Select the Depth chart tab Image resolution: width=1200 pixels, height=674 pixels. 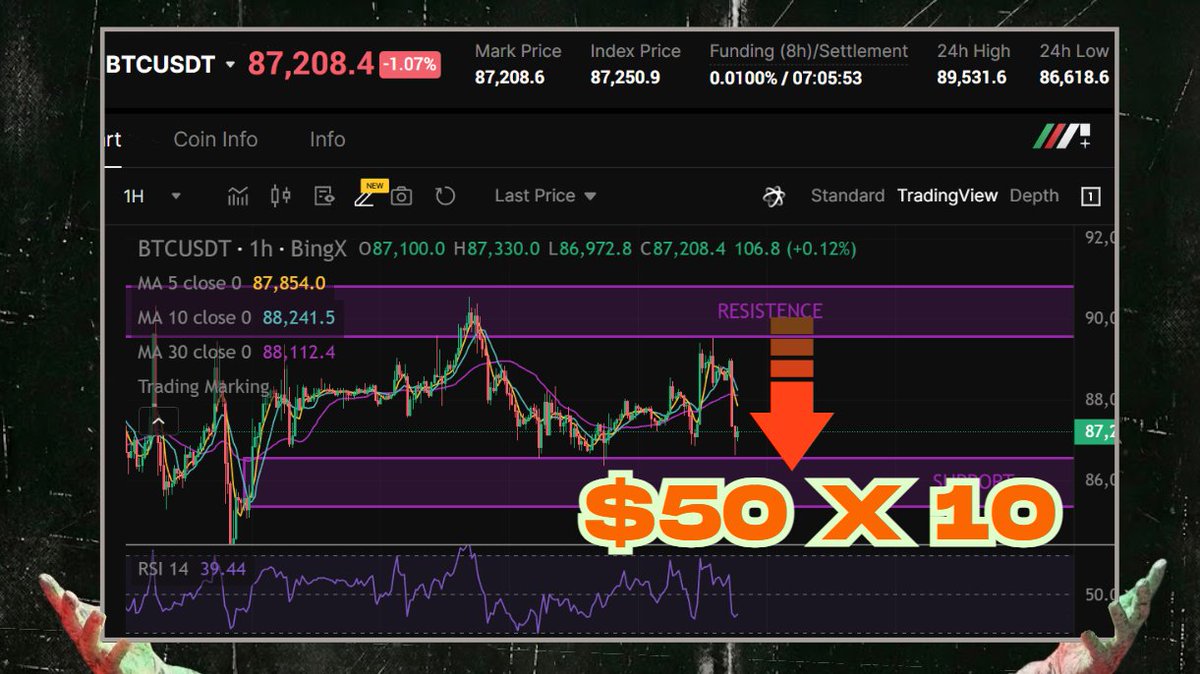(1034, 196)
